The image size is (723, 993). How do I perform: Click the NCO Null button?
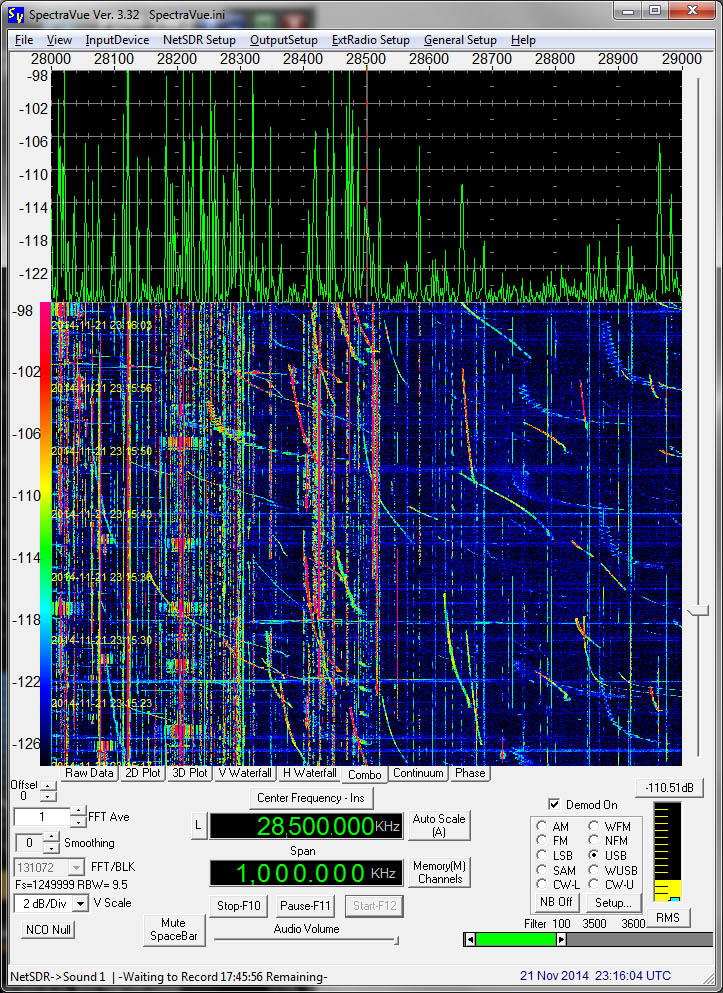click(x=48, y=930)
